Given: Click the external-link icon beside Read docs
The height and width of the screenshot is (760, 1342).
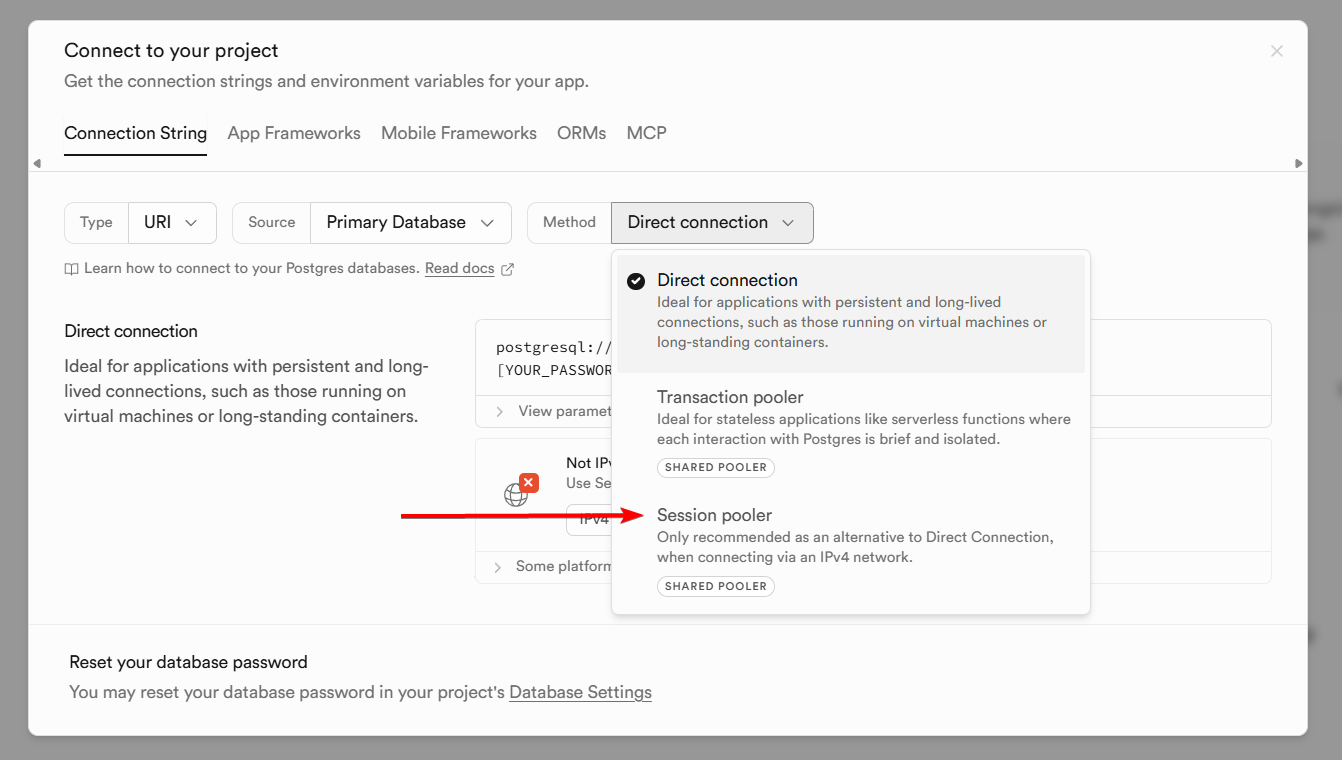Looking at the screenshot, I should click(507, 268).
